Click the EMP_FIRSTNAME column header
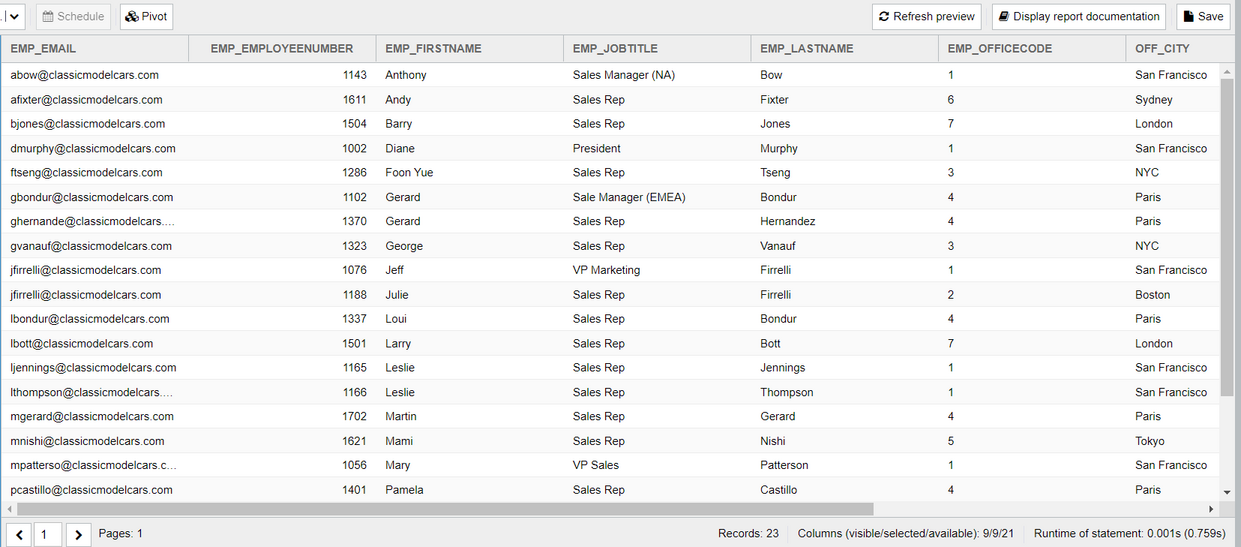The image size is (1241, 547). [433, 48]
